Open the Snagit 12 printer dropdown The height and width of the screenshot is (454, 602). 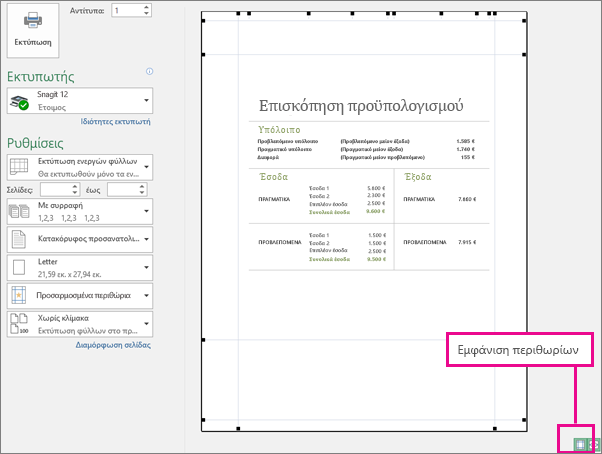[80, 101]
